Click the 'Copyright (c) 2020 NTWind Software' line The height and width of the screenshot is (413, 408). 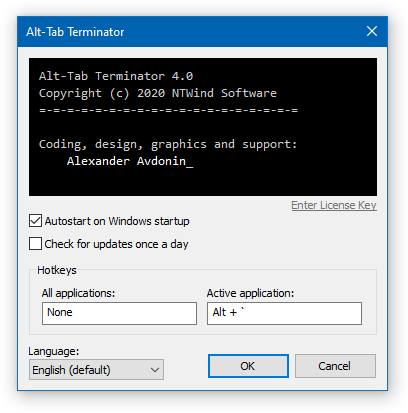click(158, 93)
